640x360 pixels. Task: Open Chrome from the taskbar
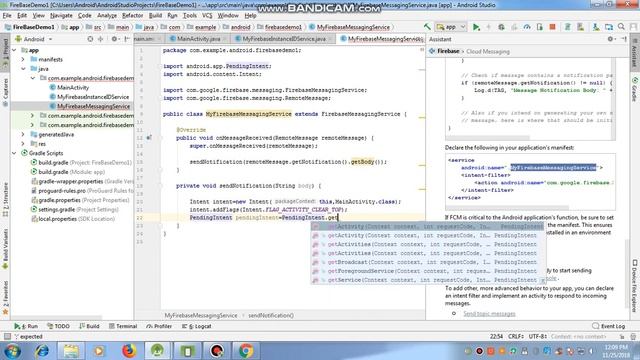pos(245,351)
